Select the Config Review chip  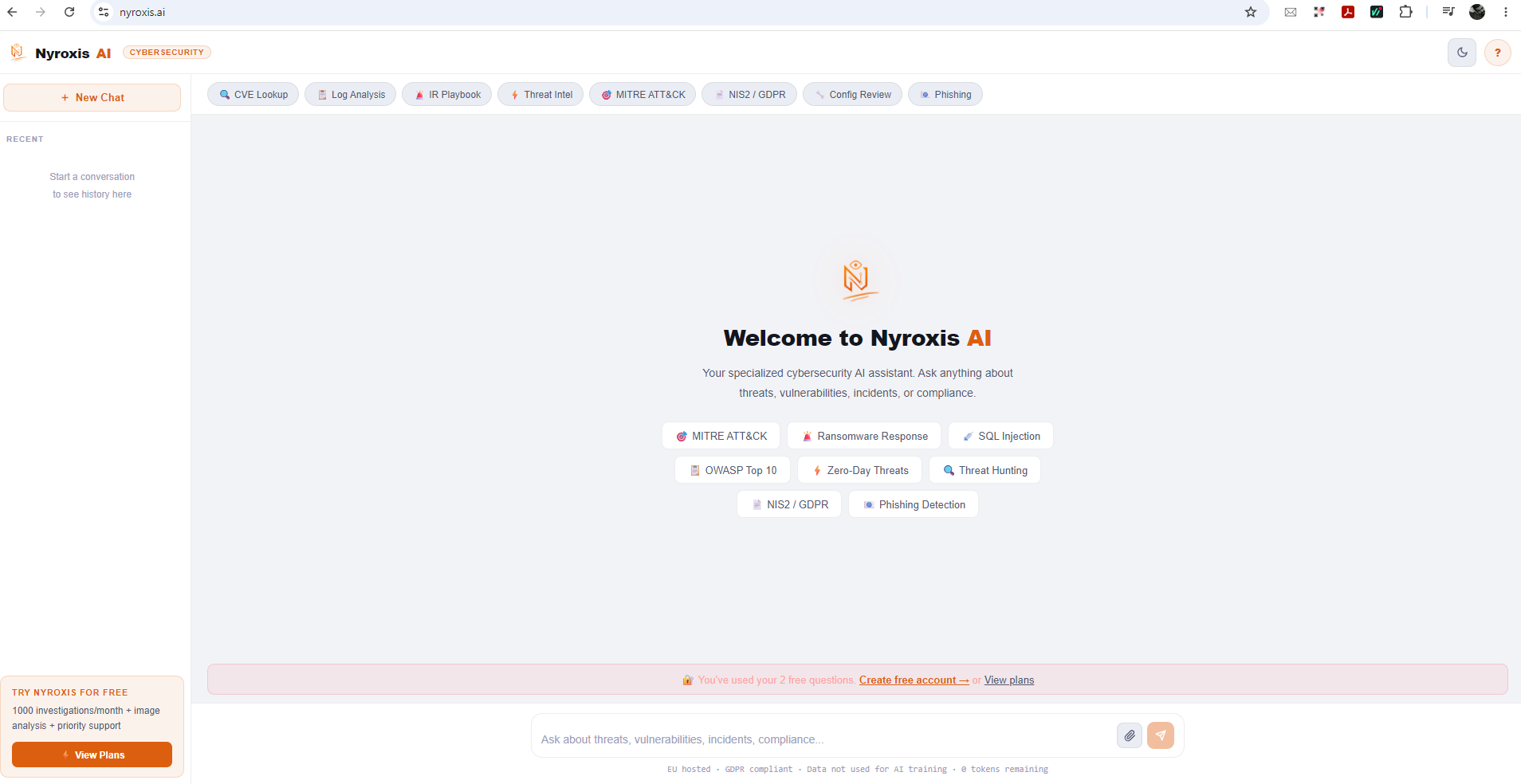pos(852,94)
